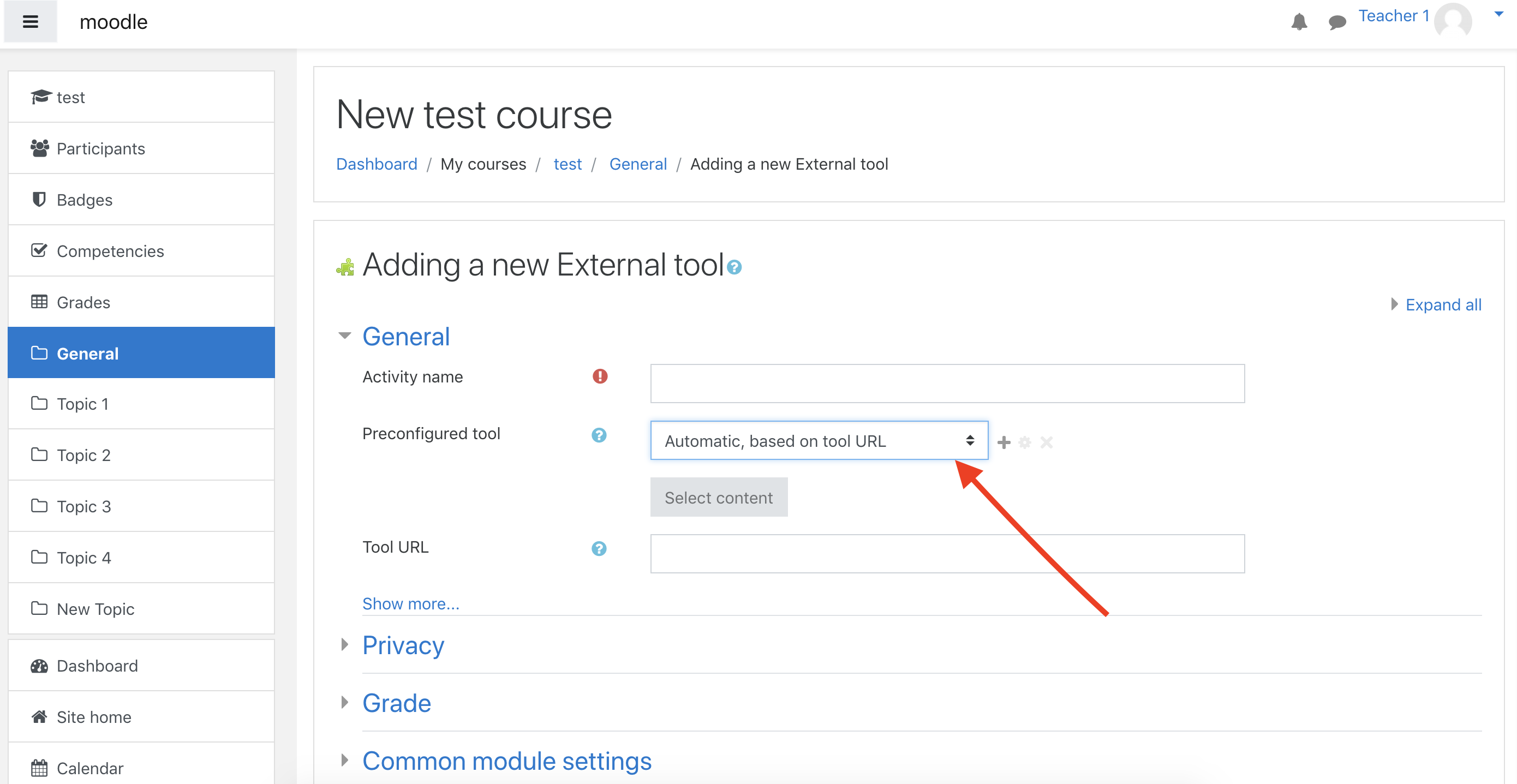Open the messages speech bubble icon

tap(1337, 22)
